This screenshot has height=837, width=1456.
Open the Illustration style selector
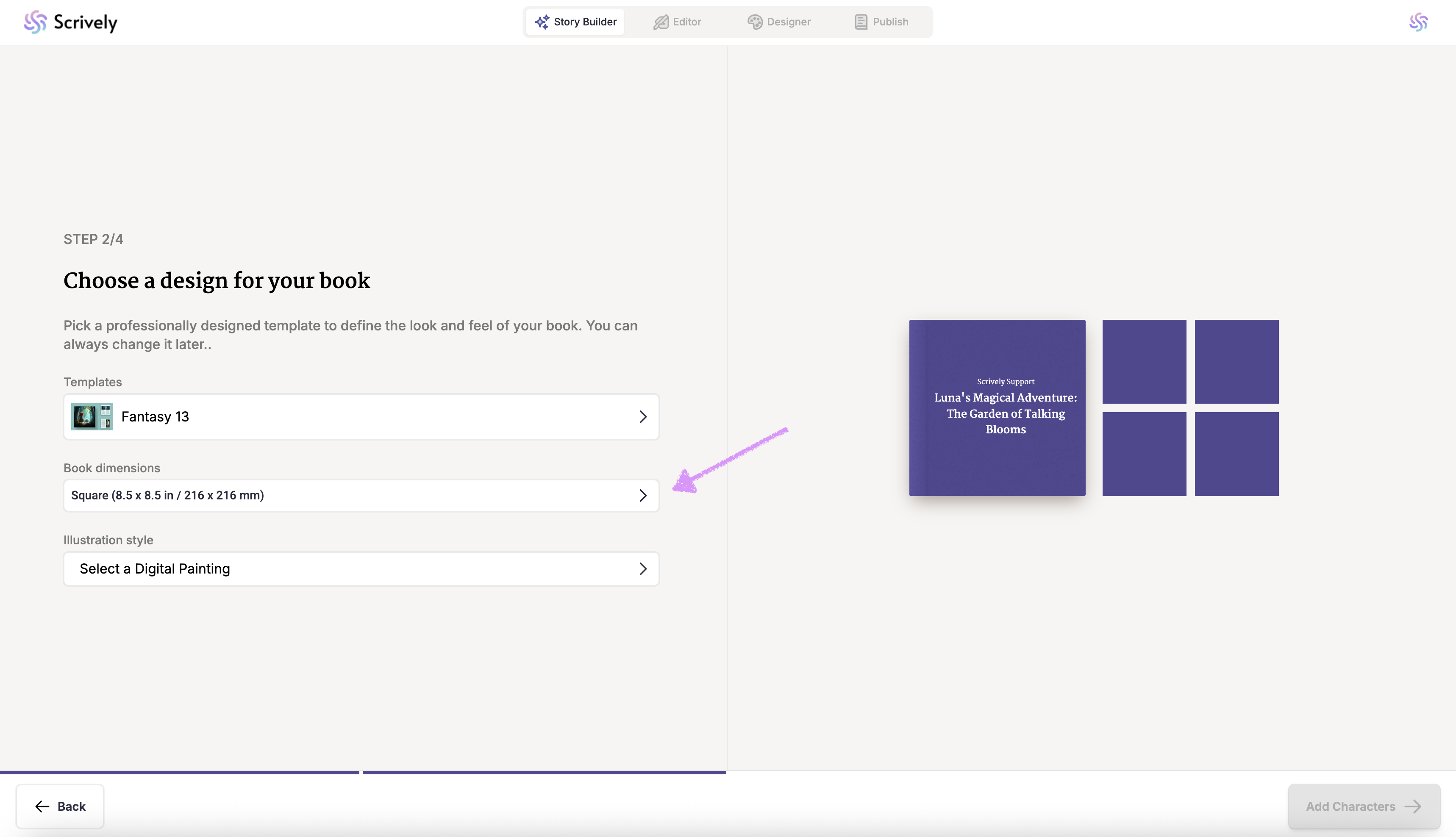coord(361,568)
